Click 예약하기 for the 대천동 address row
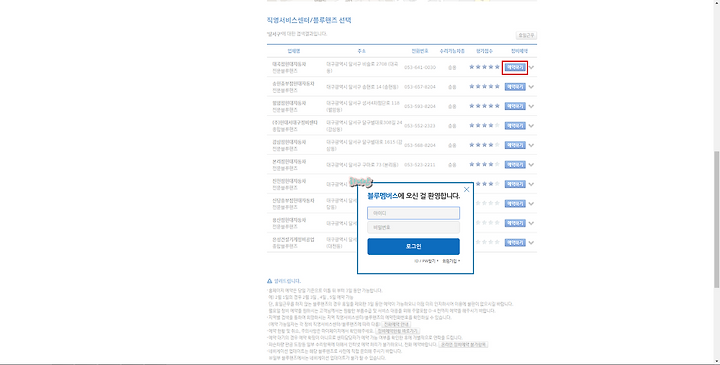The image size is (720, 365). (515, 242)
